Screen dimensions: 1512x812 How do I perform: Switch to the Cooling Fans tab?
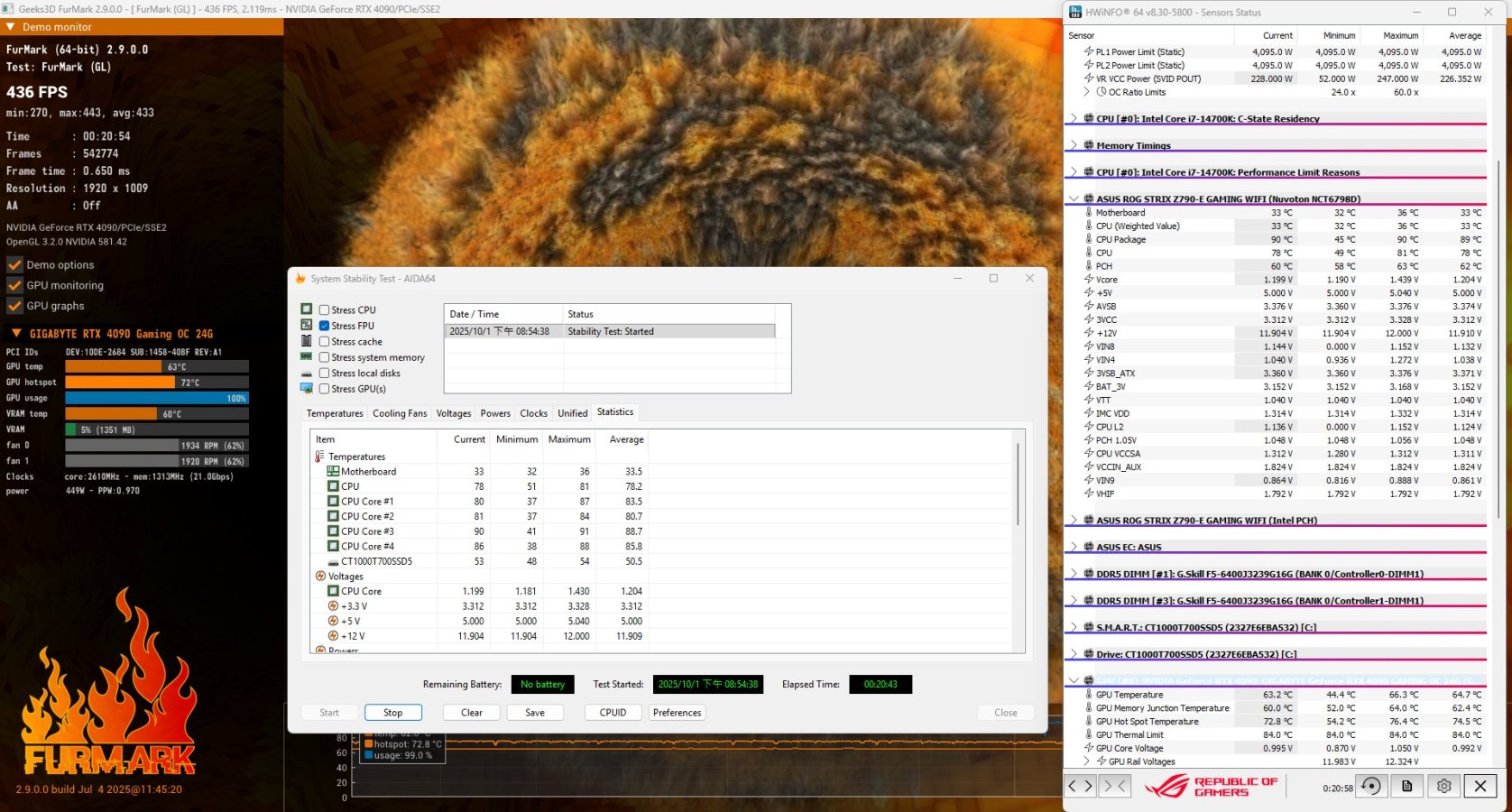[399, 413]
